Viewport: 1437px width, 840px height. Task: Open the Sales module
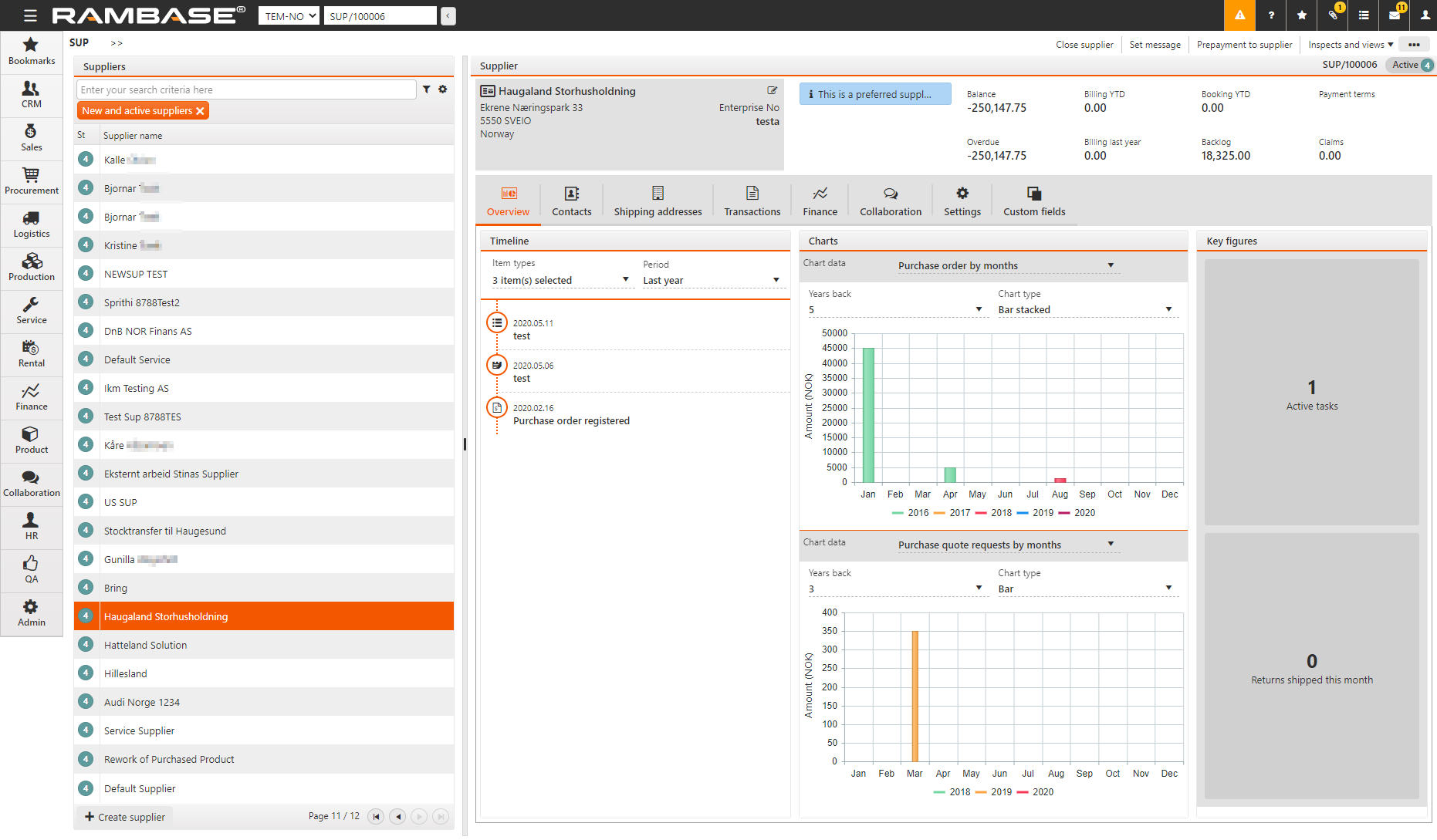coord(32,138)
